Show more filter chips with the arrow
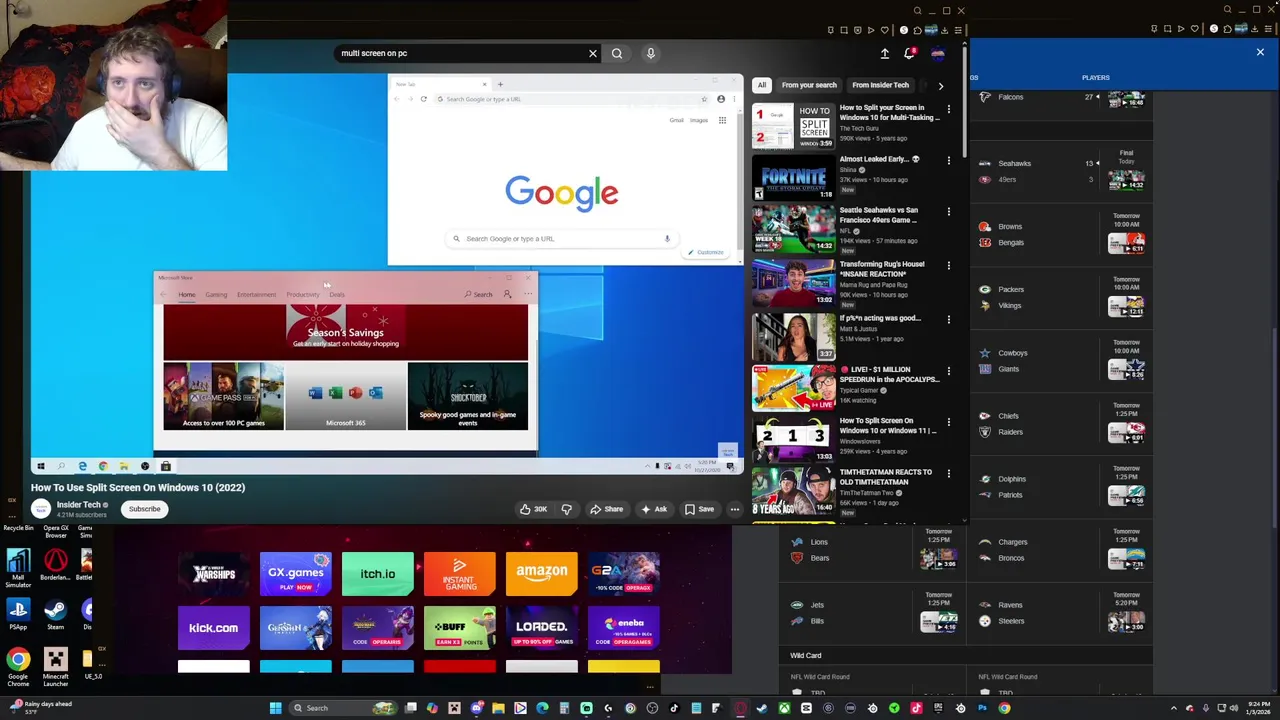The width and height of the screenshot is (1280, 720). [940, 85]
